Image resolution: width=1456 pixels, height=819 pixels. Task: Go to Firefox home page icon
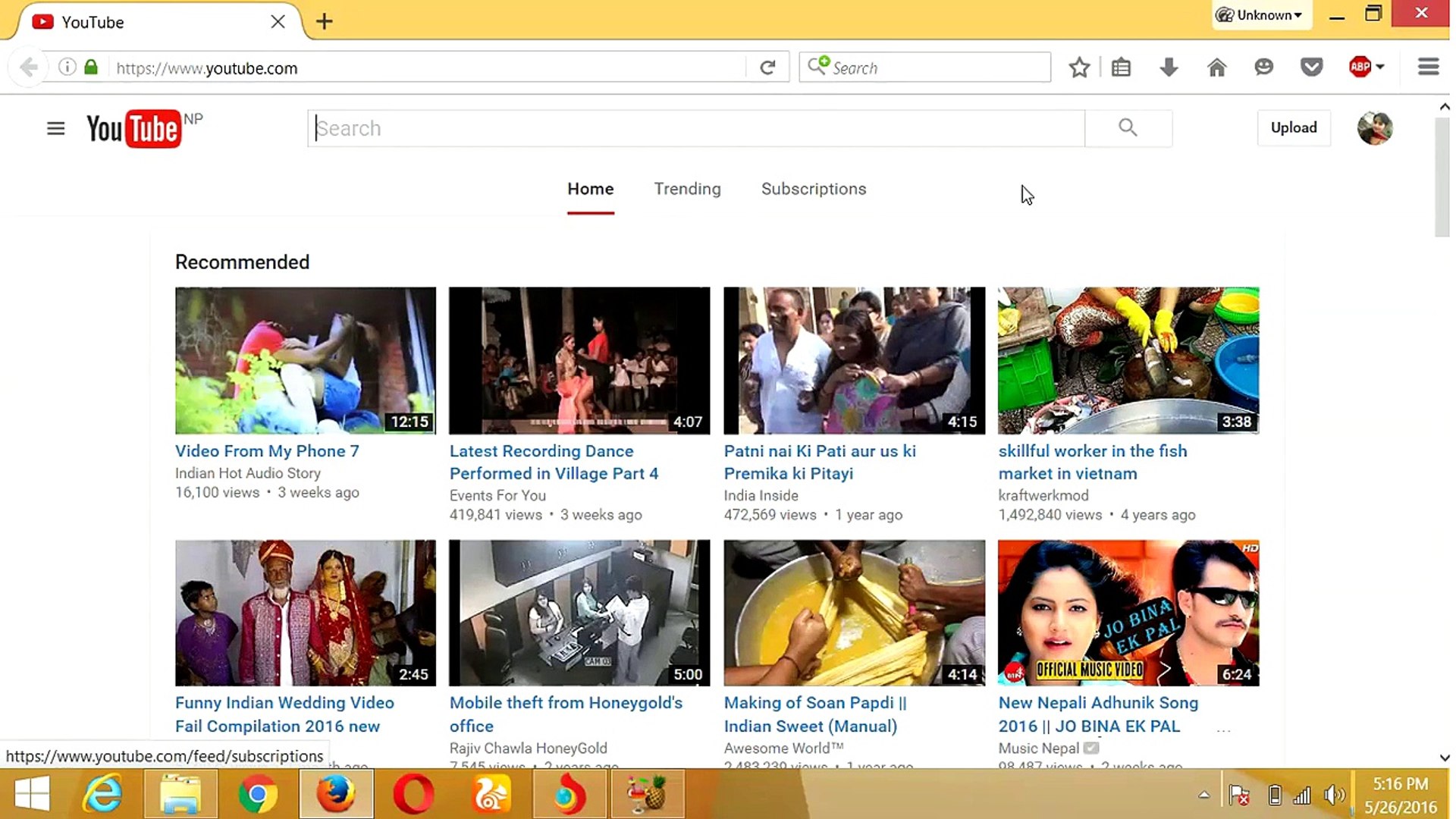point(1216,67)
